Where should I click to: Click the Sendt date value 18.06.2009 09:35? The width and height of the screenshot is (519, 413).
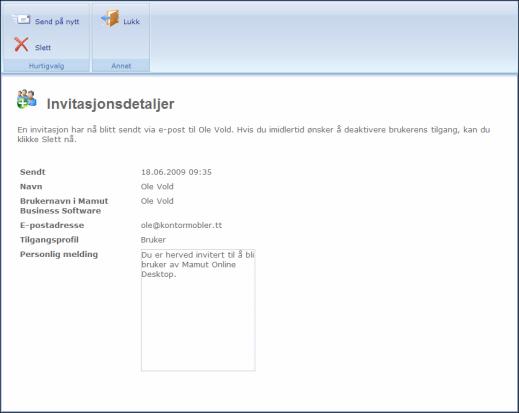(176, 172)
